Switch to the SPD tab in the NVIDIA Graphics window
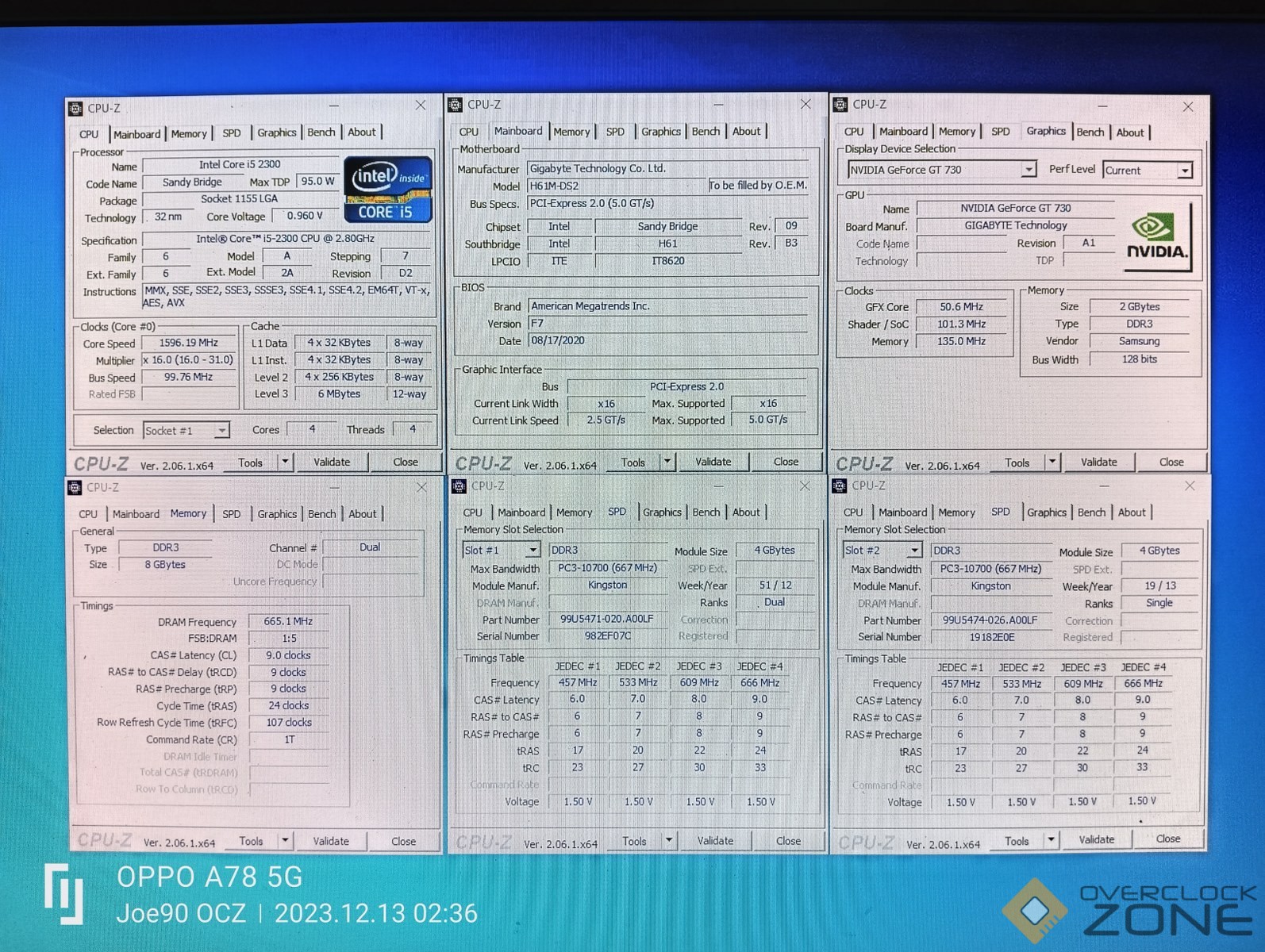The height and width of the screenshot is (952, 1265). (x=1001, y=132)
